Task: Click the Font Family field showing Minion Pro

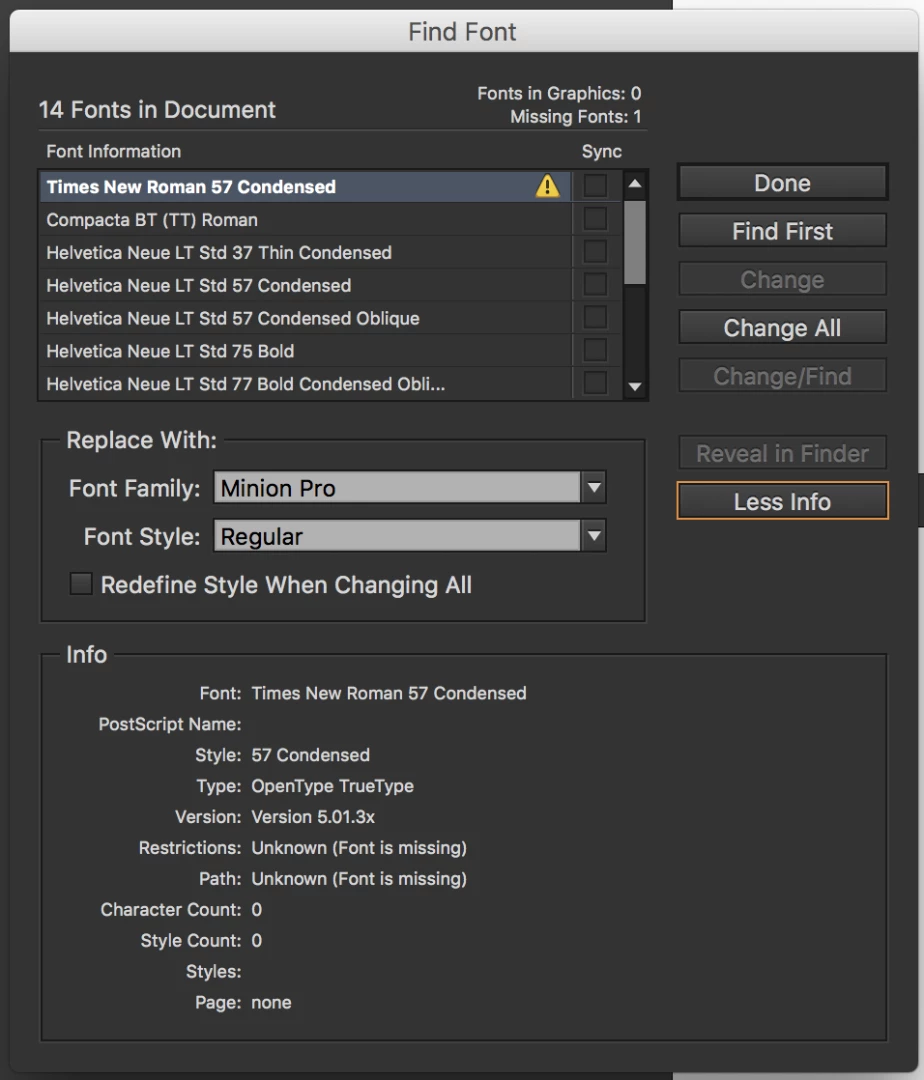Action: click(x=397, y=488)
